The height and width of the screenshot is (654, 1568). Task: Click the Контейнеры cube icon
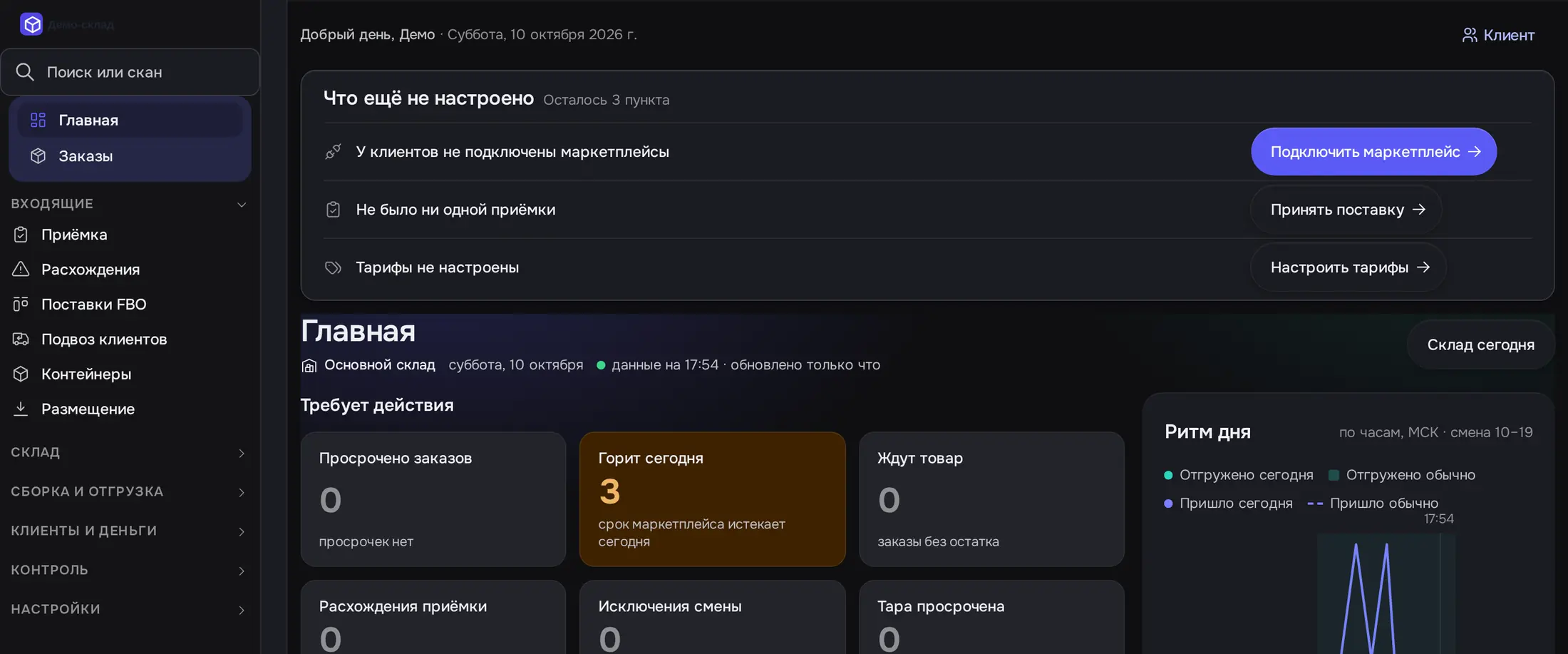tap(21, 374)
